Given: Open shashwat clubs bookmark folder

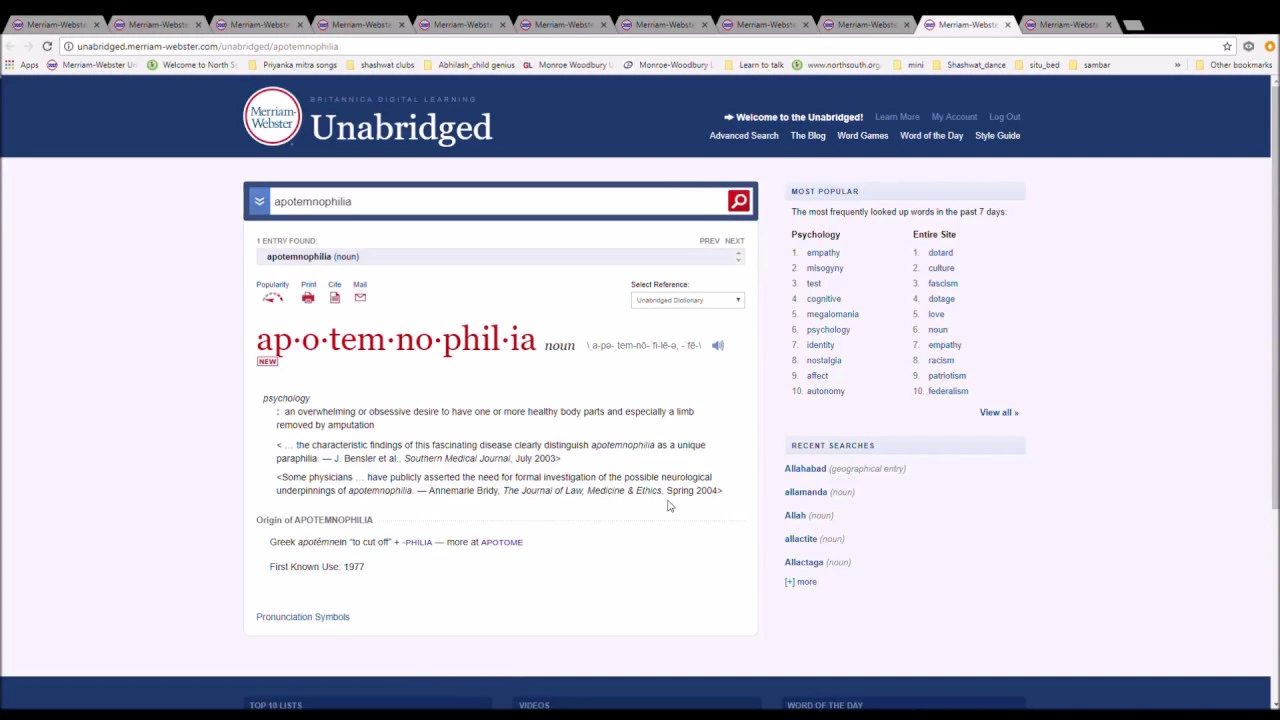Looking at the screenshot, I should (x=380, y=65).
